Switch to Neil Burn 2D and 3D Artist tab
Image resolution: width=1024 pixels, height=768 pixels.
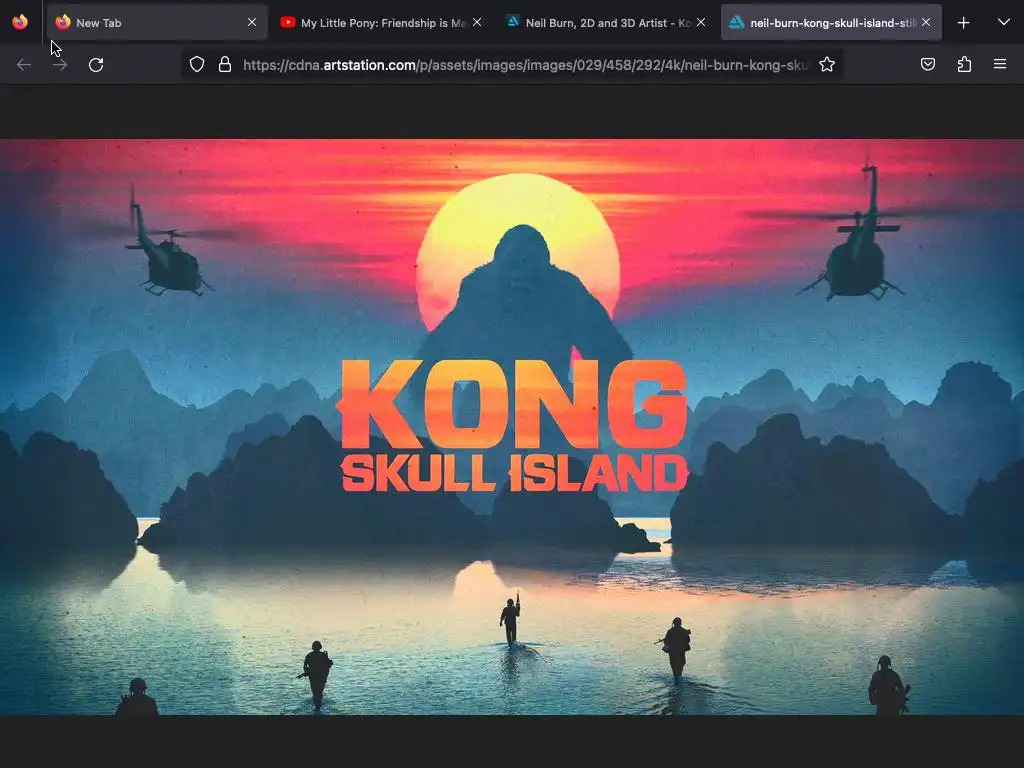click(x=606, y=22)
